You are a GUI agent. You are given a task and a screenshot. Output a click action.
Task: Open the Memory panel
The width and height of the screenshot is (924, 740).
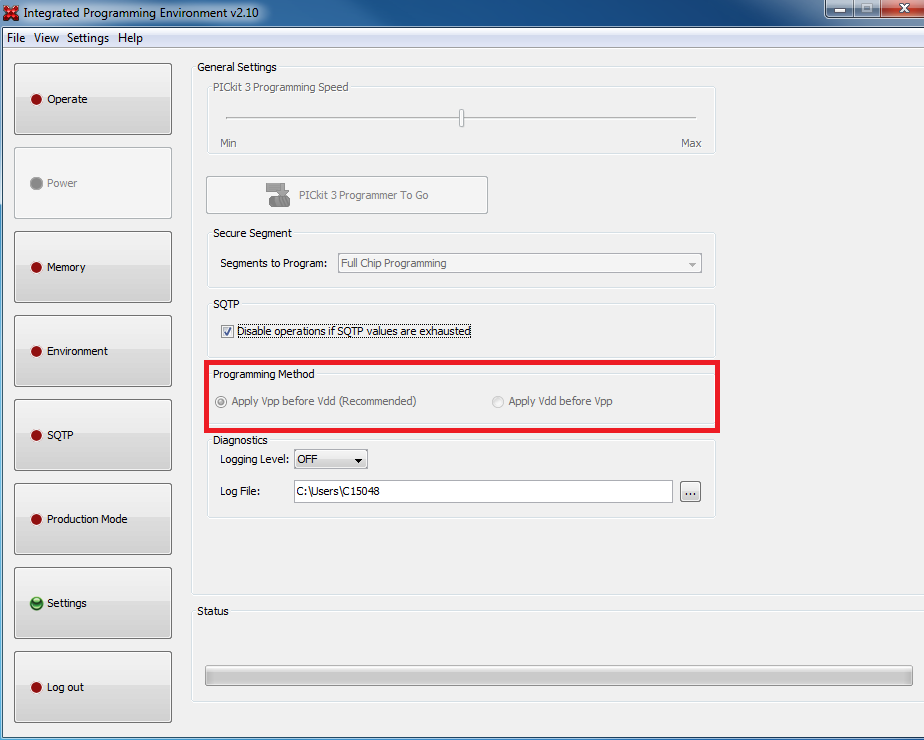[92, 267]
